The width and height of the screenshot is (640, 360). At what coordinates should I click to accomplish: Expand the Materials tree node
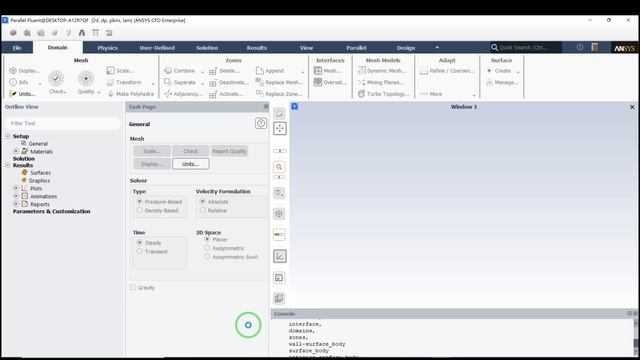(x=16, y=151)
